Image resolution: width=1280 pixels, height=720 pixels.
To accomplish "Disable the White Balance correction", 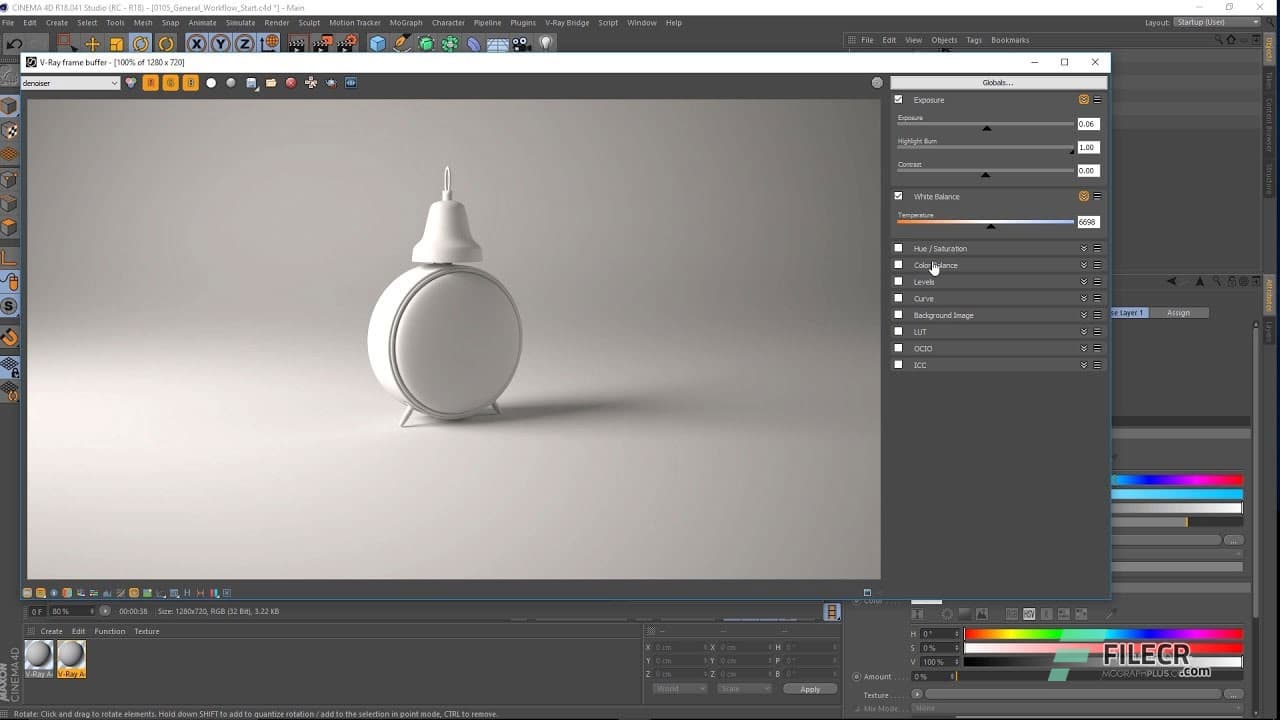I will point(898,196).
